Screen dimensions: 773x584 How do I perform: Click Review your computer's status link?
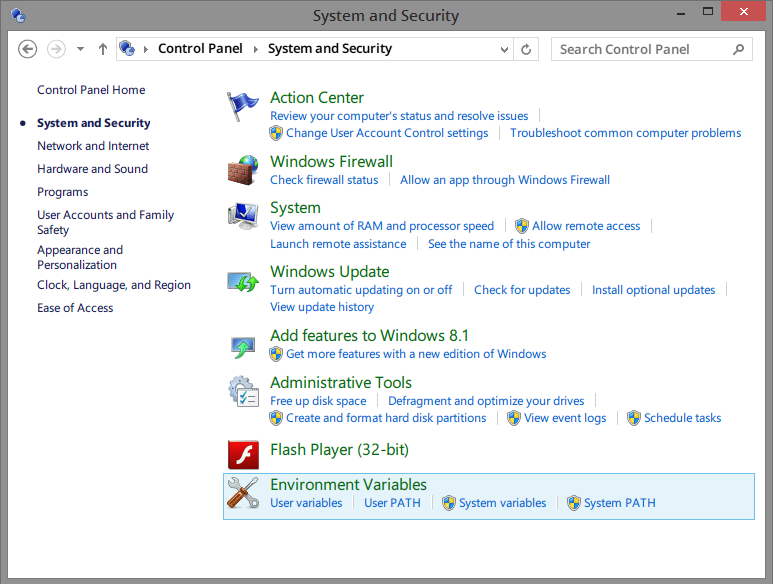coord(399,116)
